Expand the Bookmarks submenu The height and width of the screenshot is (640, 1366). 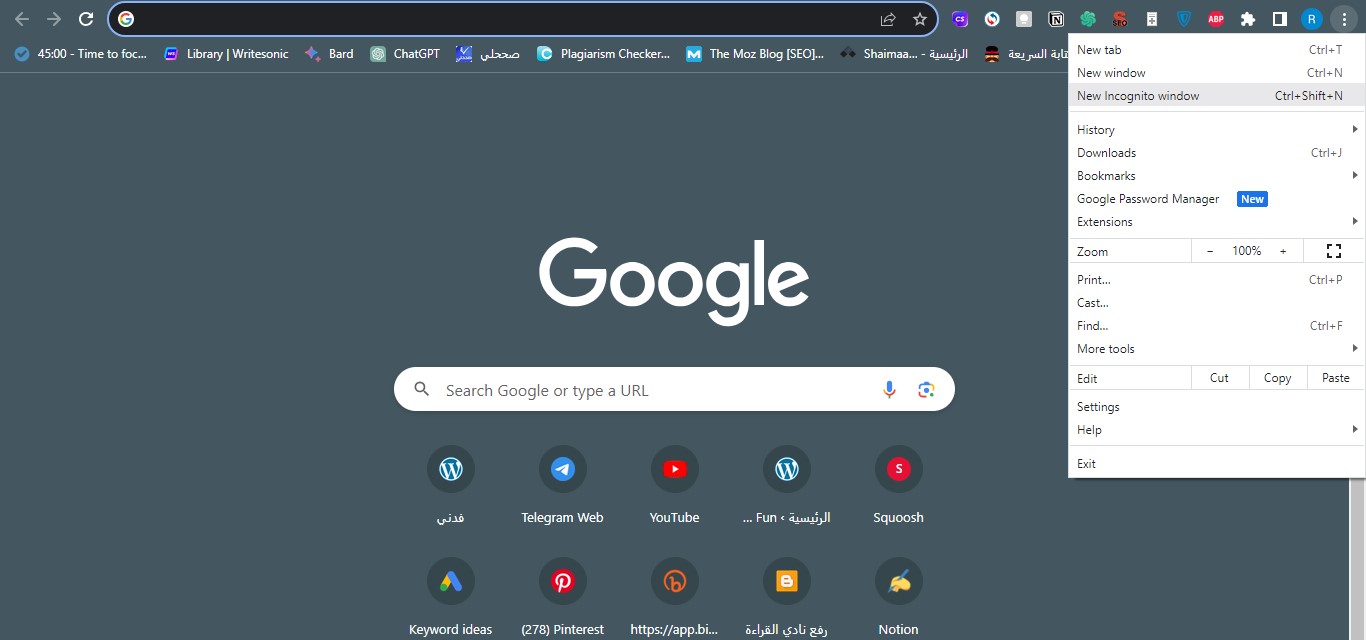coord(1217,176)
